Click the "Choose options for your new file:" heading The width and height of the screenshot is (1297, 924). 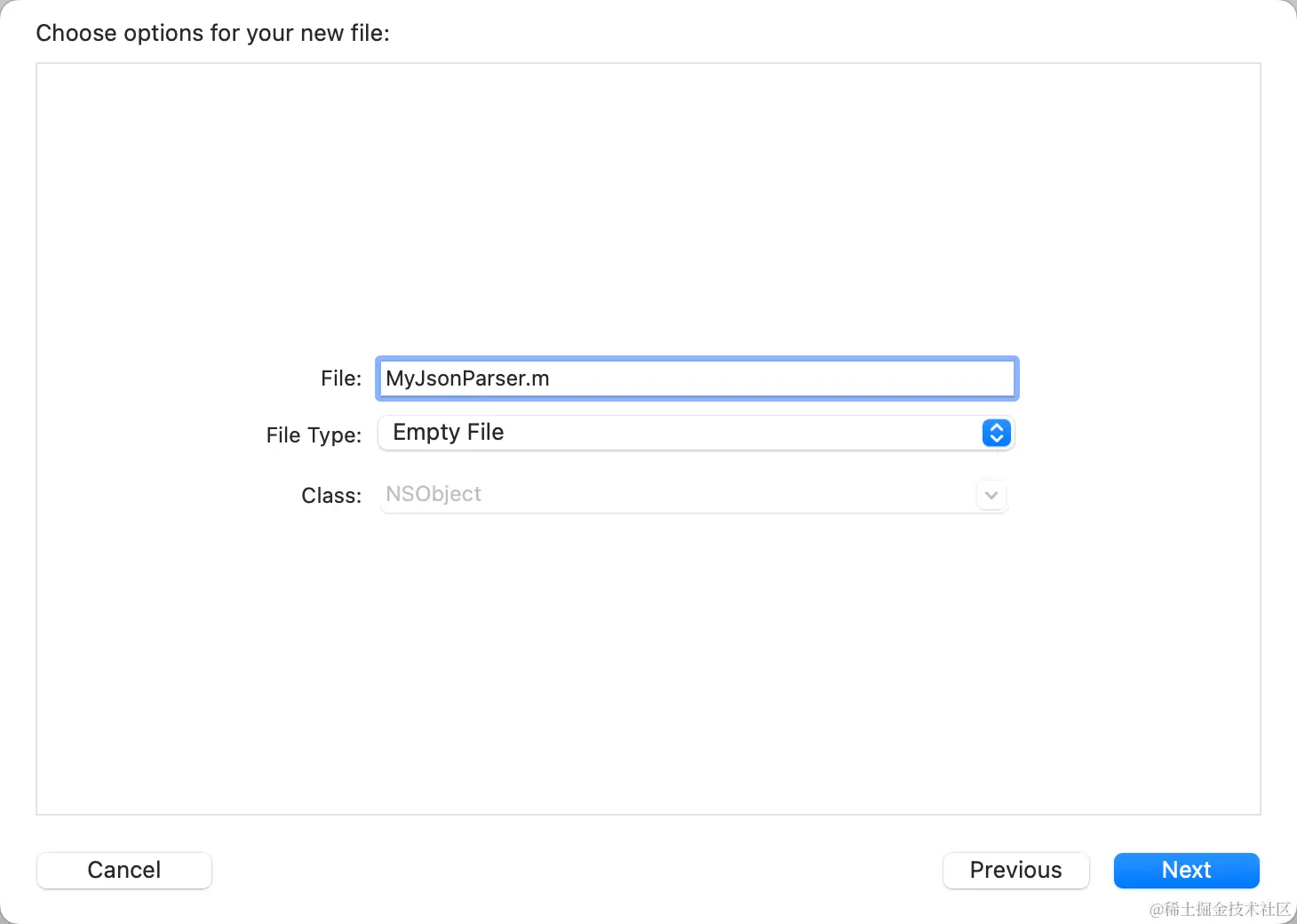(212, 33)
